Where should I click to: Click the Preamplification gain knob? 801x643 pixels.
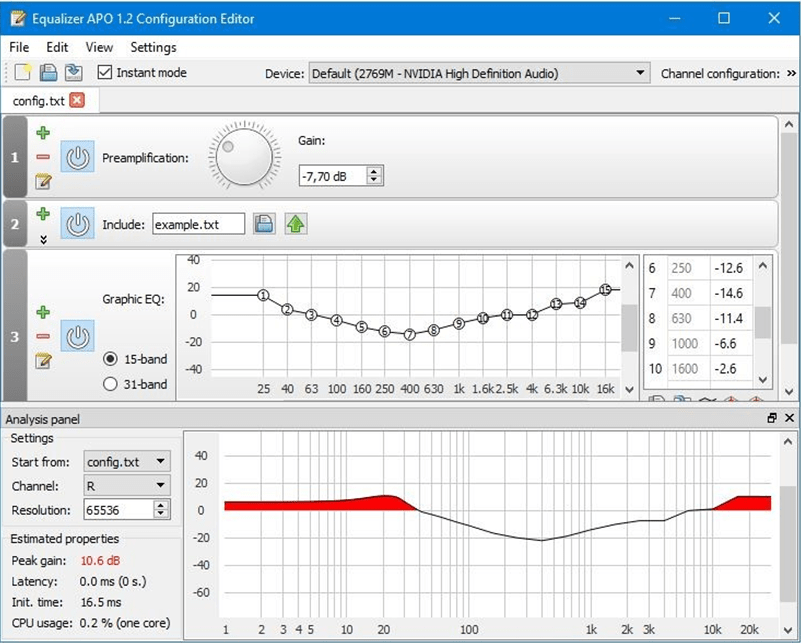[x=244, y=157]
